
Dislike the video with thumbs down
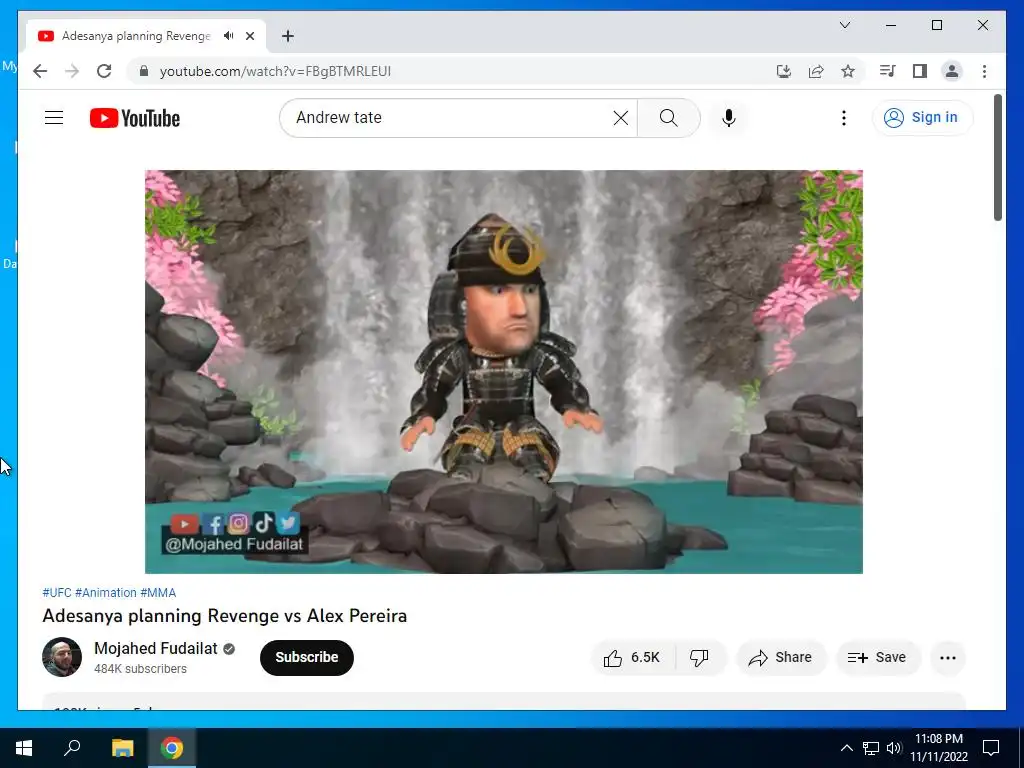(x=699, y=658)
